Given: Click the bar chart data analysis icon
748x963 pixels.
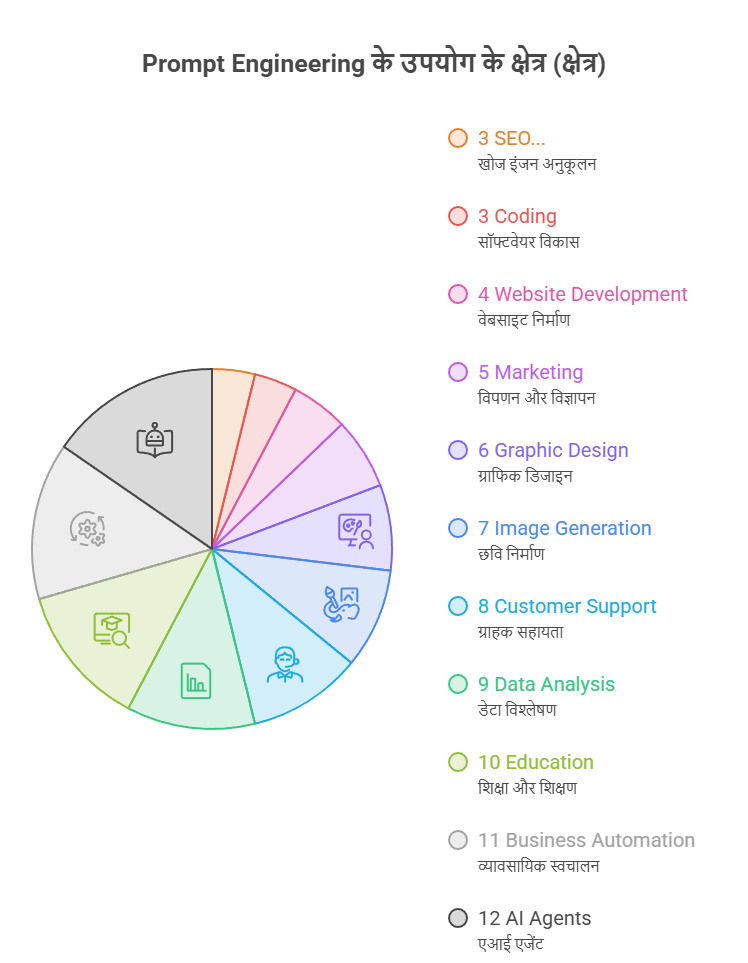Looking at the screenshot, I should [196, 680].
